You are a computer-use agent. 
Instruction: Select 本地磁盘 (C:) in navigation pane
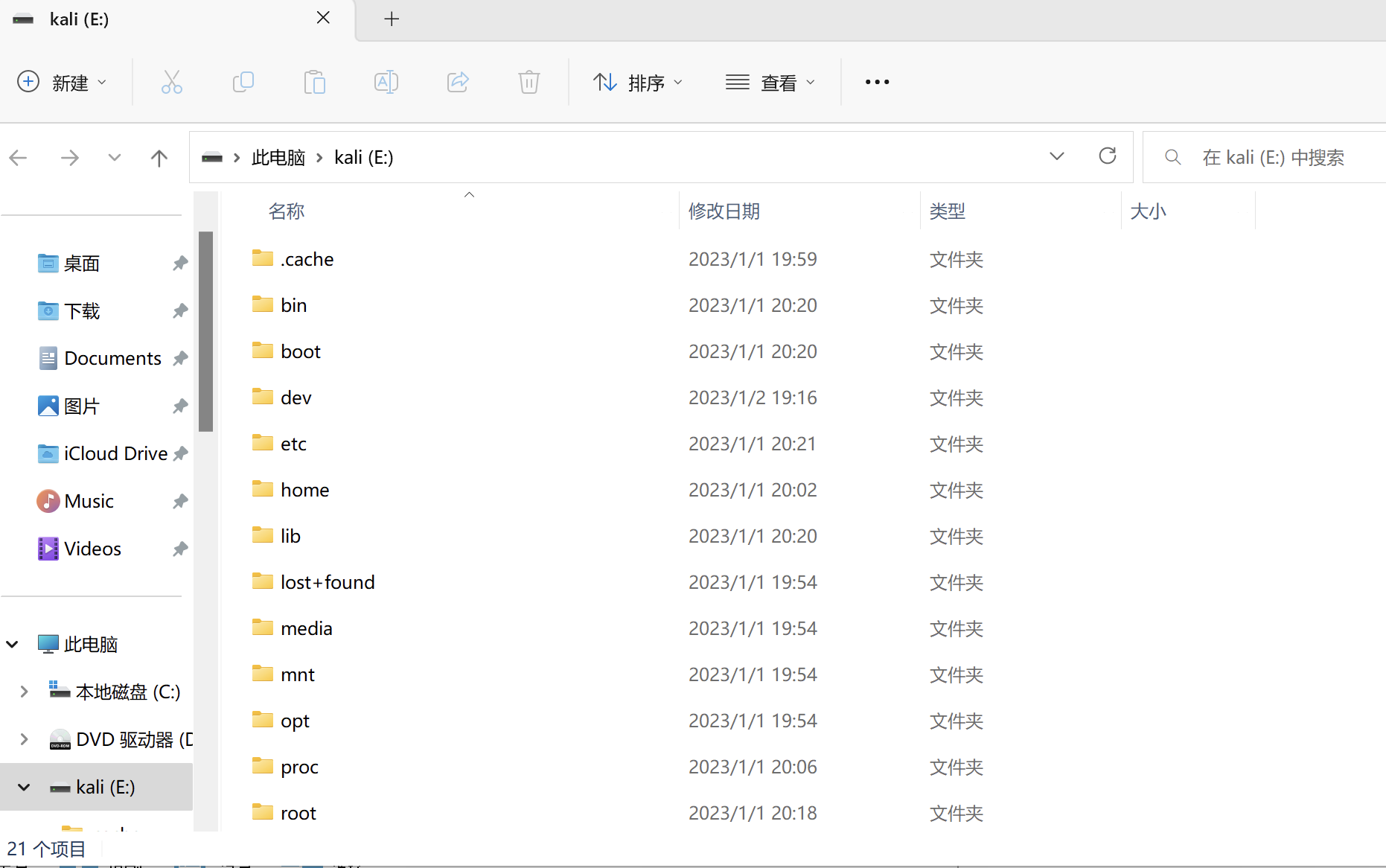point(128,692)
